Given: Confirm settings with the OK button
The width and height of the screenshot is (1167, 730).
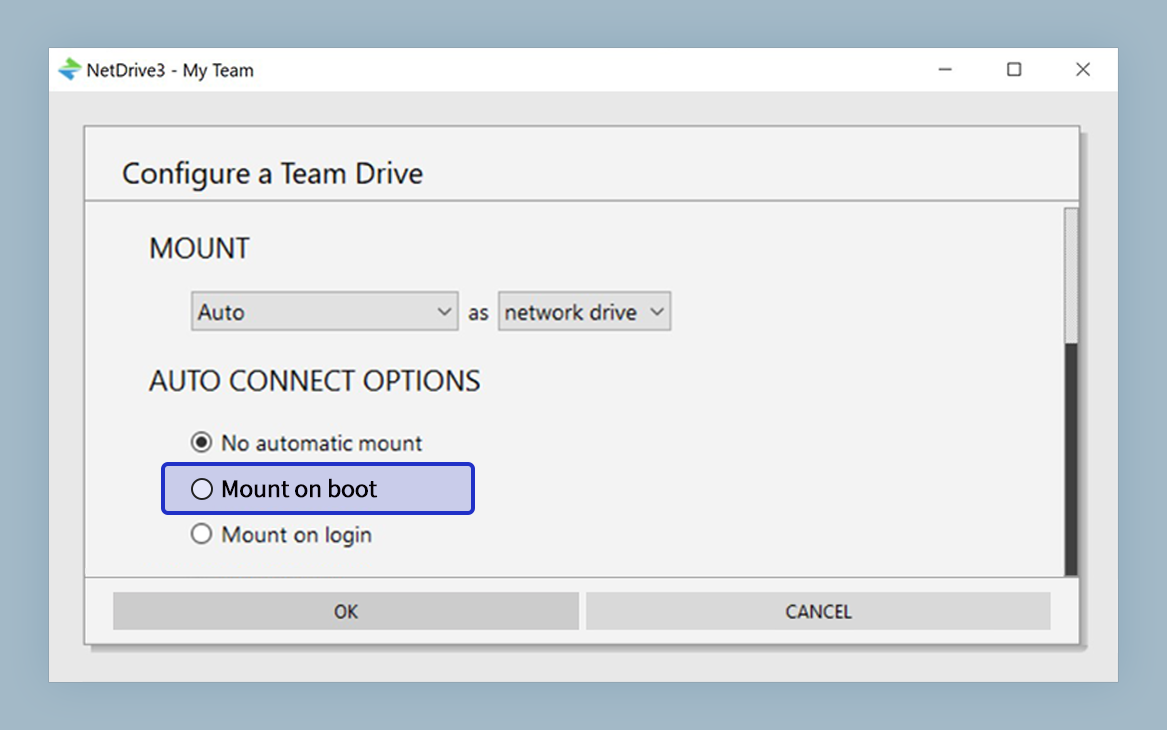Looking at the screenshot, I should [345, 611].
